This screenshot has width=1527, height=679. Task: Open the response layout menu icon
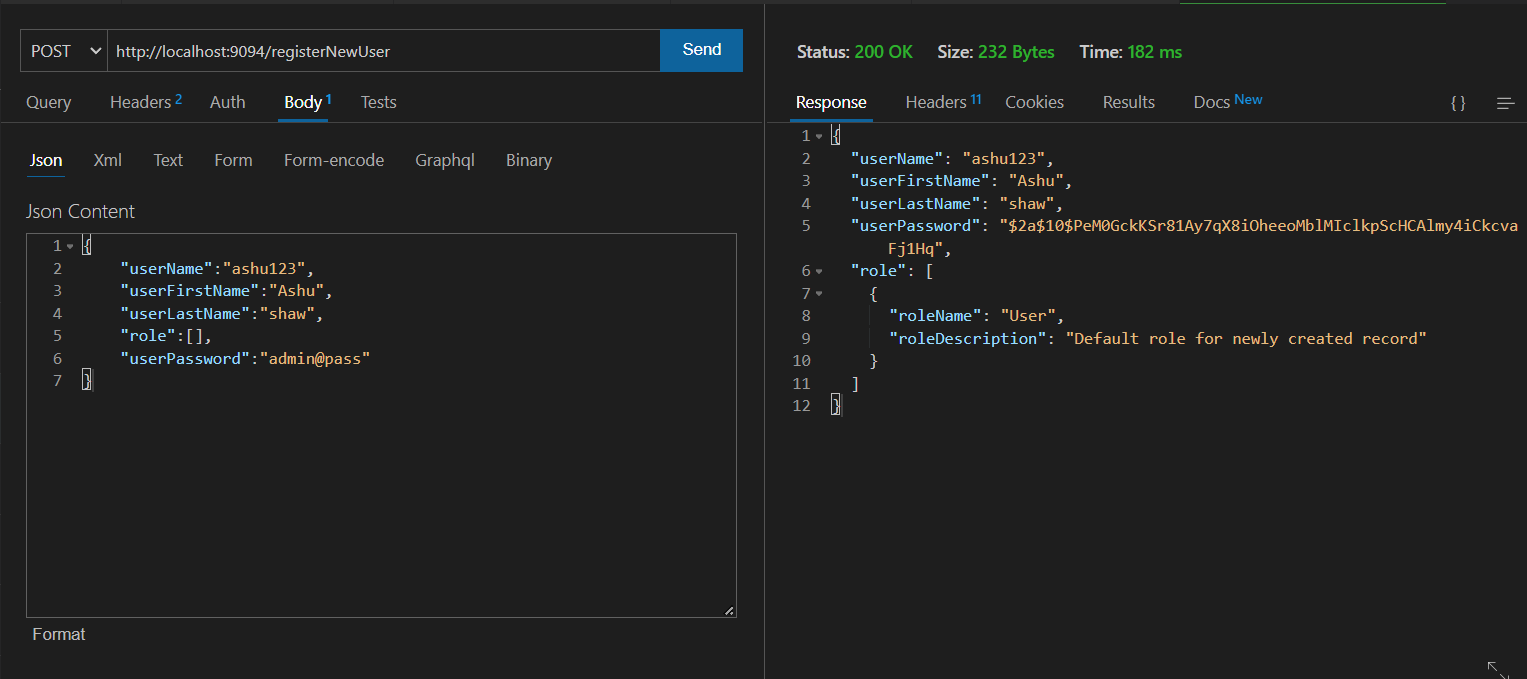(x=1505, y=102)
